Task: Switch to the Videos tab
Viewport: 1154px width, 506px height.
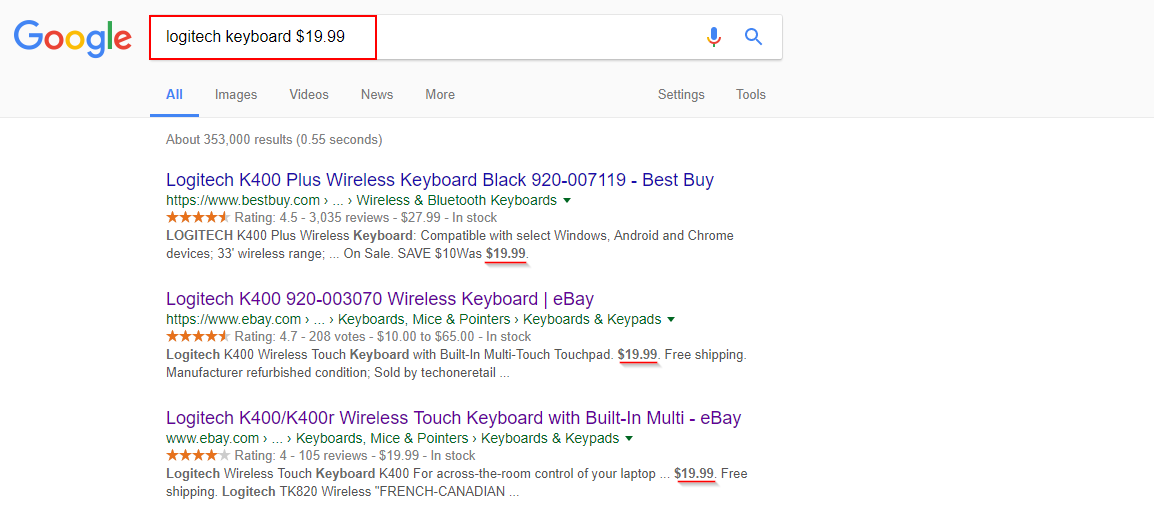Action: tap(309, 94)
